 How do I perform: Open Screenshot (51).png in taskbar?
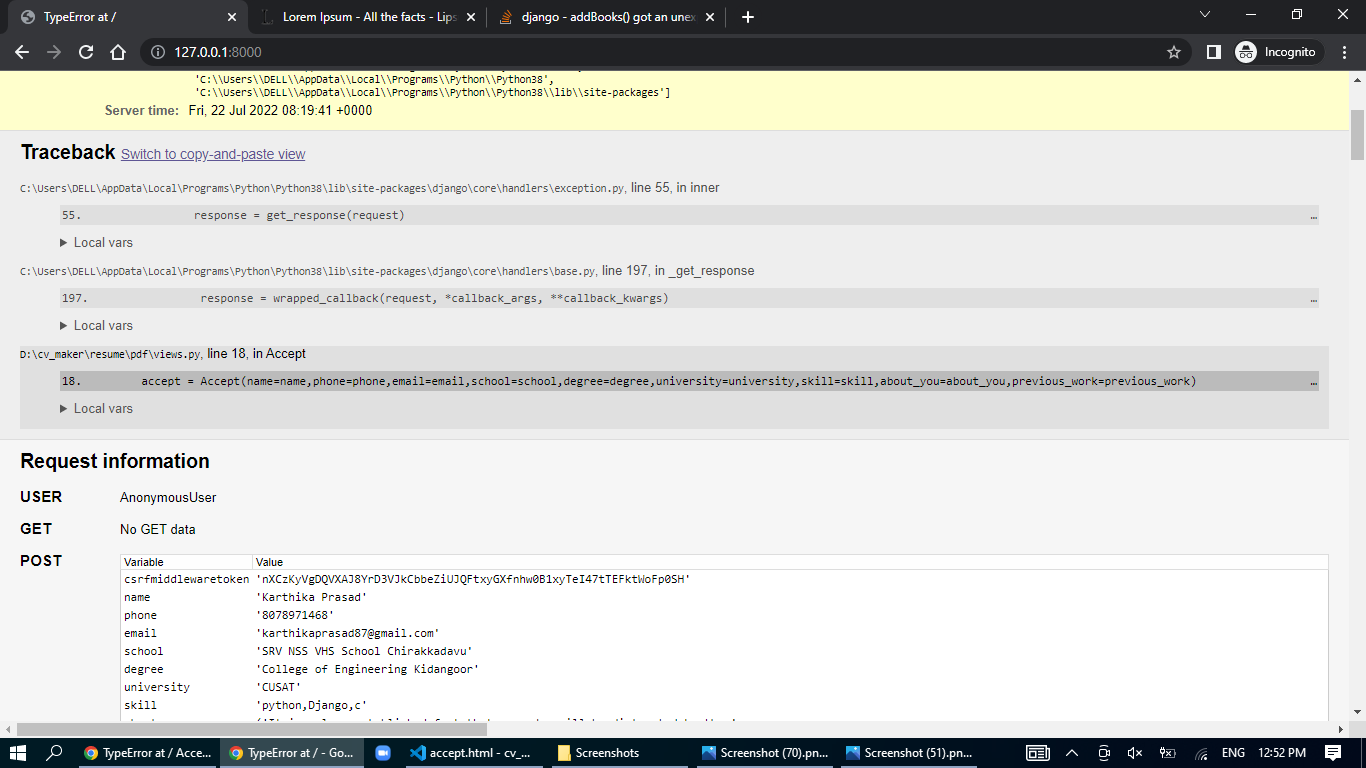click(907, 753)
